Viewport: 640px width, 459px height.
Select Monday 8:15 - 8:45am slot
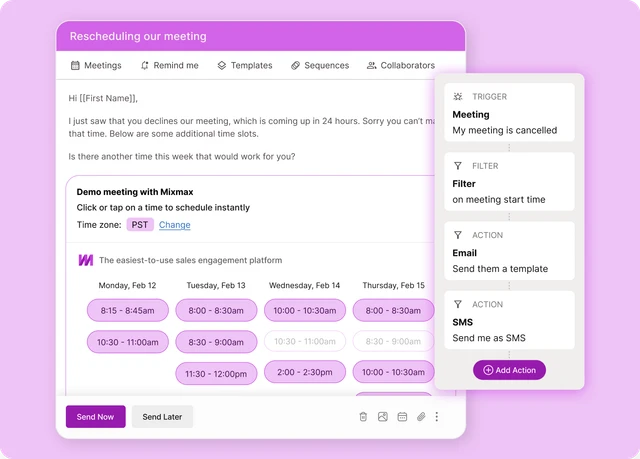point(128,310)
